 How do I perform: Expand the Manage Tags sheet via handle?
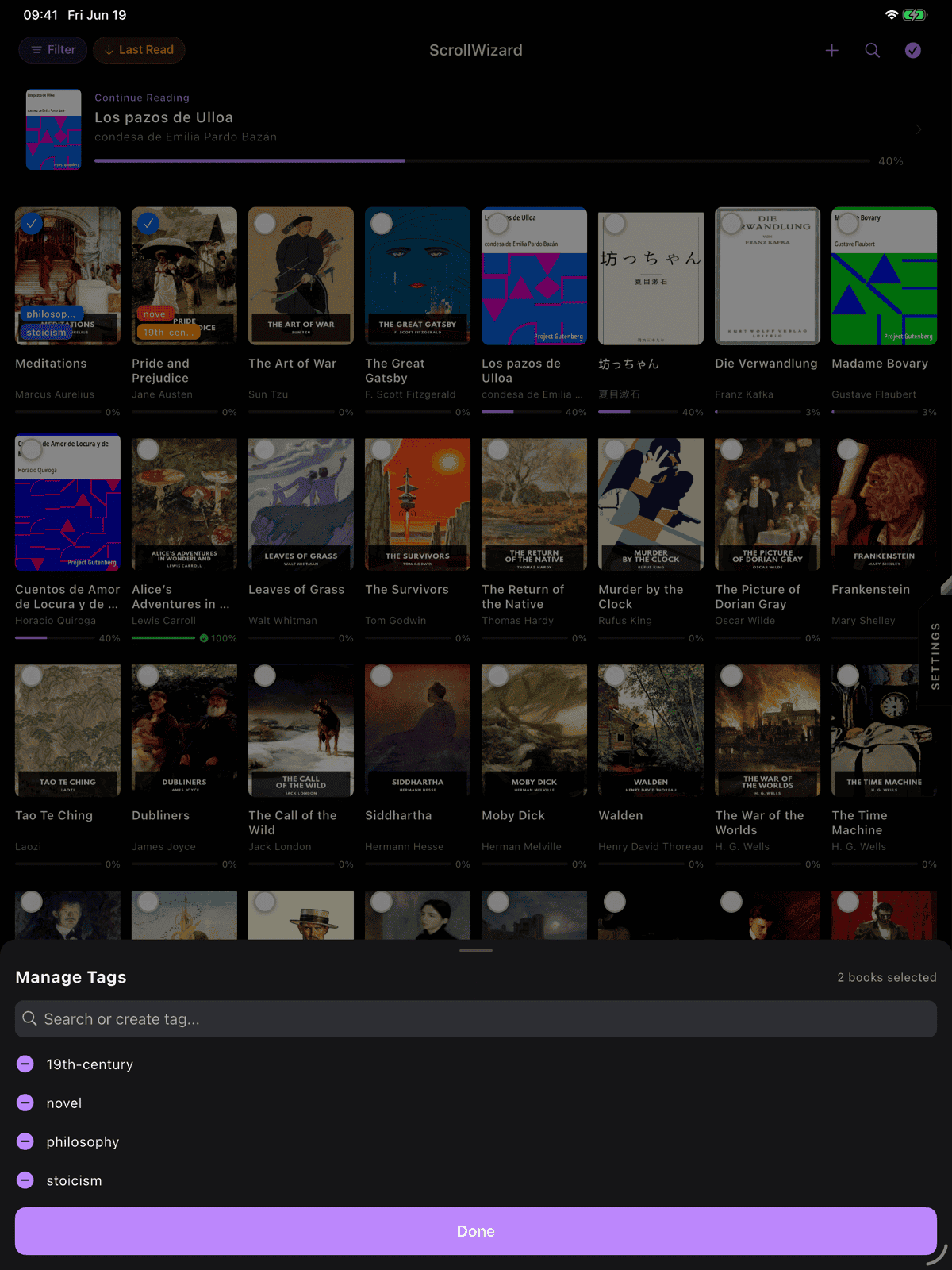(x=476, y=950)
